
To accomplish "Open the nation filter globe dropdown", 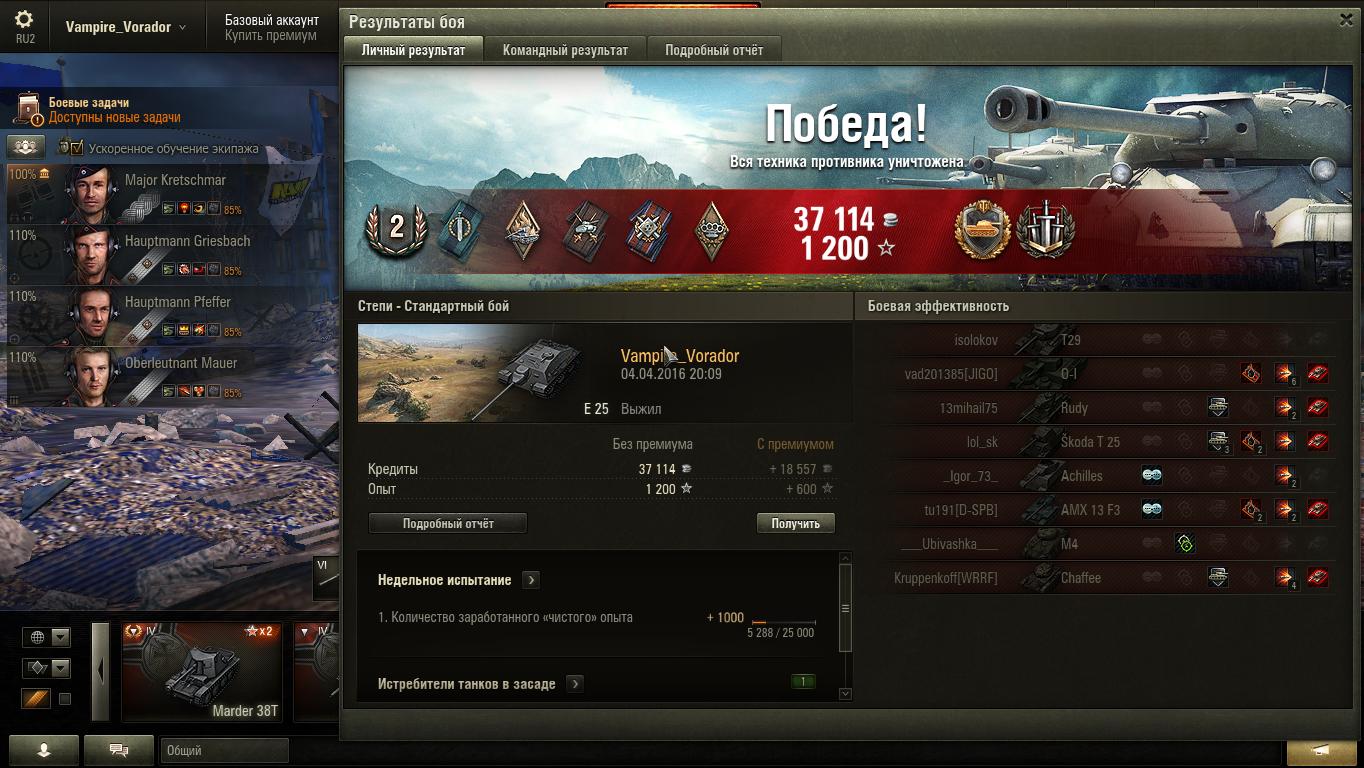I will 47,637.
